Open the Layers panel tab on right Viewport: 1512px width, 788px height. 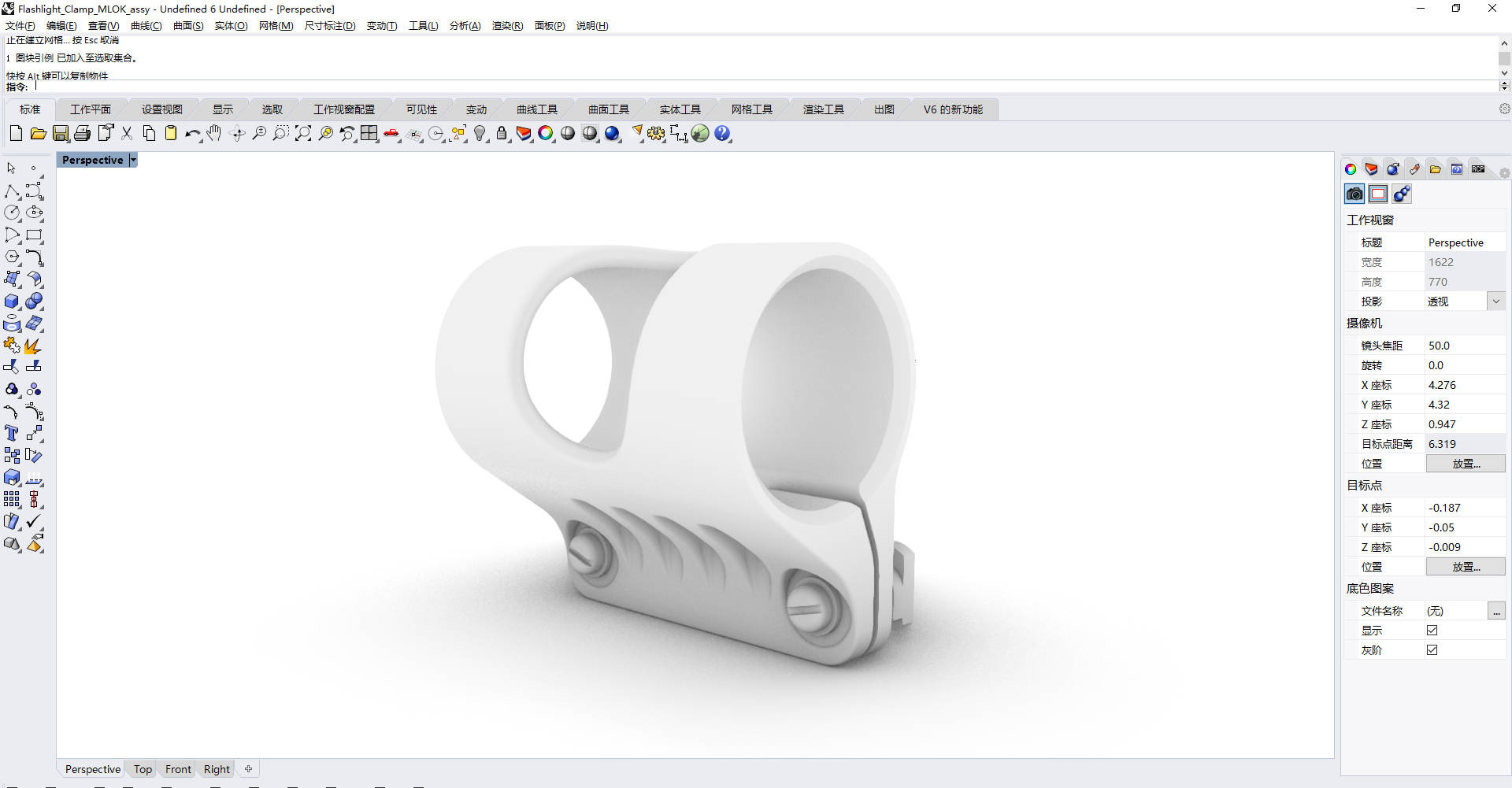coord(1372,169)
